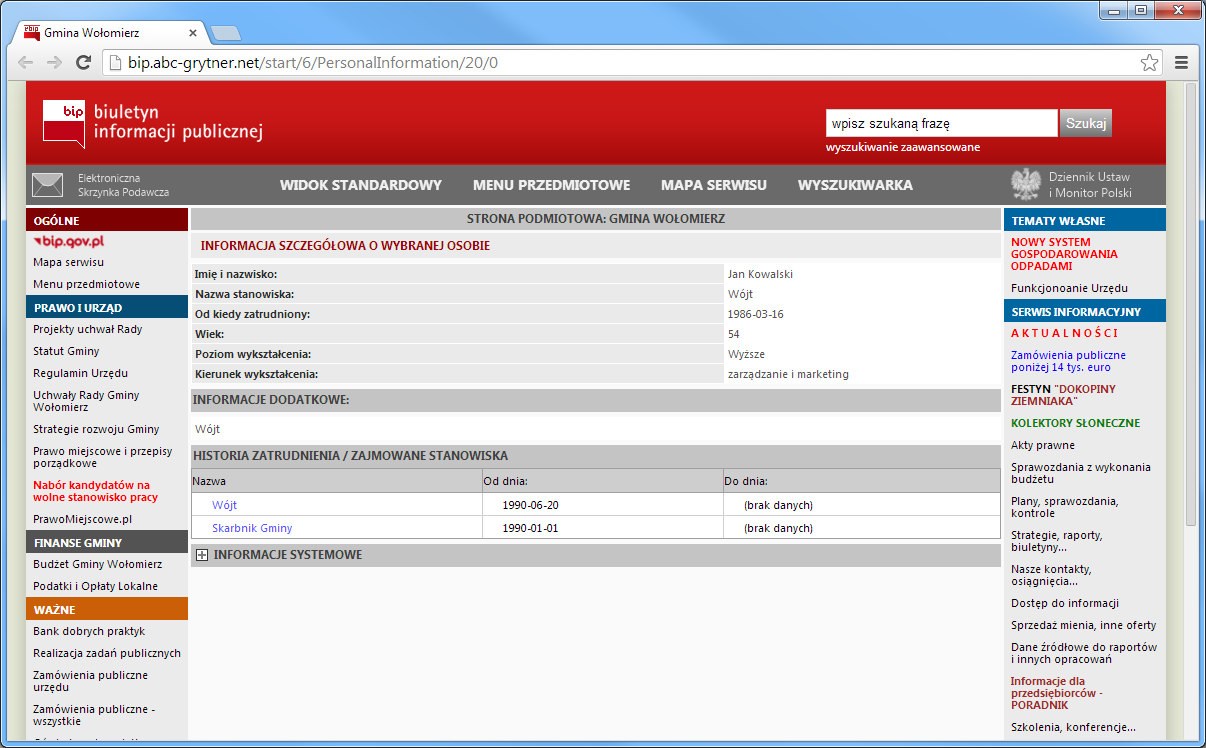The image size is (1206, 748).
Task: Click the 1986-03-16 employment date
Action: [756, 314]
